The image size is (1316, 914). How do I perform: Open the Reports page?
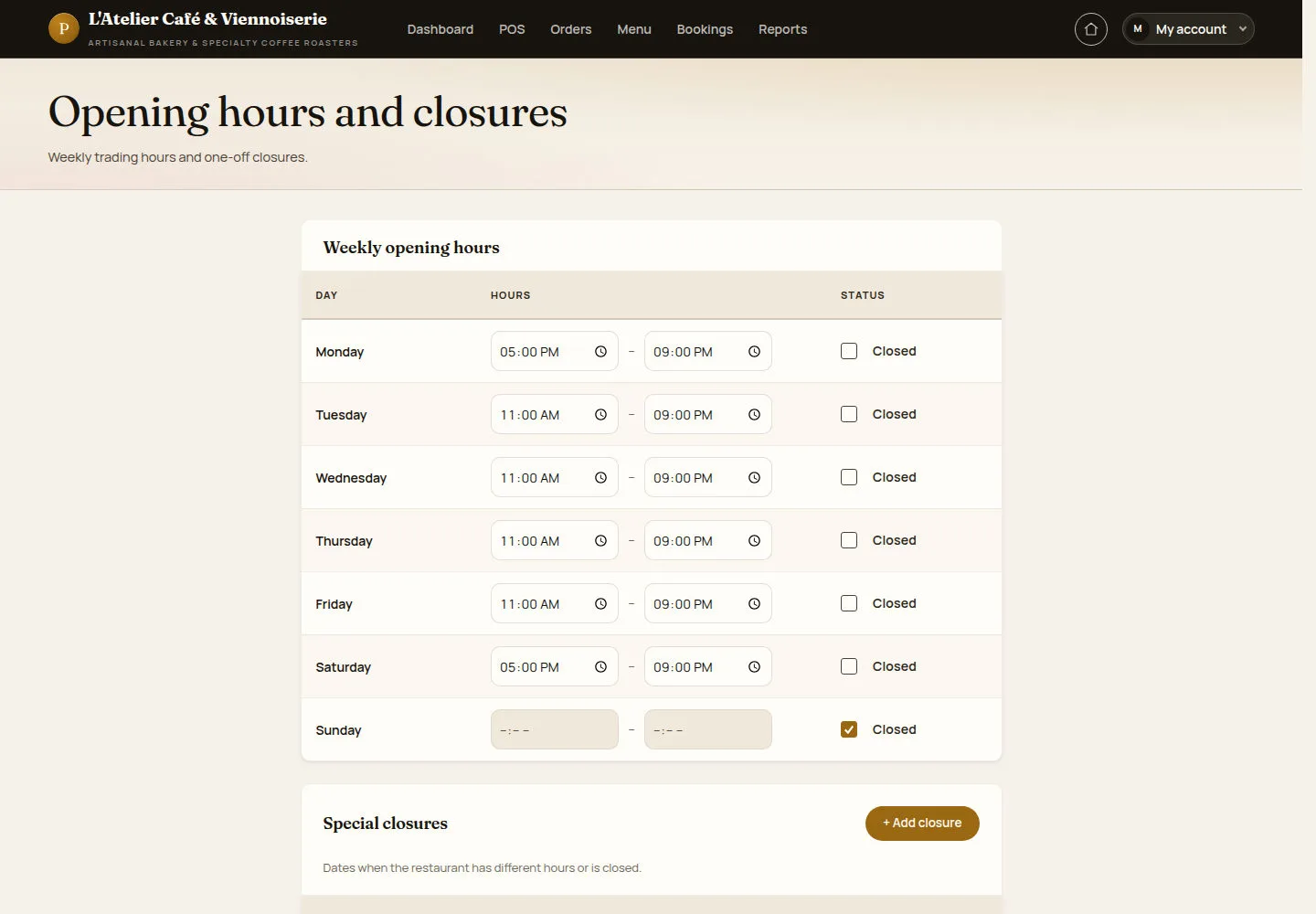pos(783,29)
